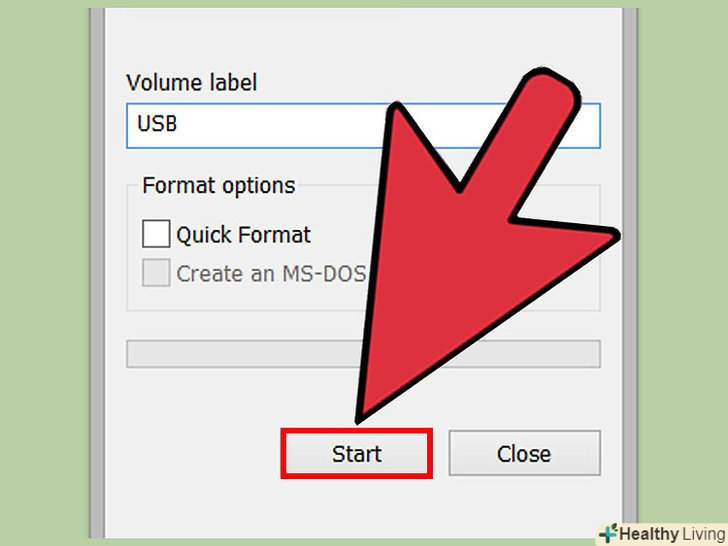
Task: Click the disabled MS-DOS startup disk checkbox
Action: [156, 273]
